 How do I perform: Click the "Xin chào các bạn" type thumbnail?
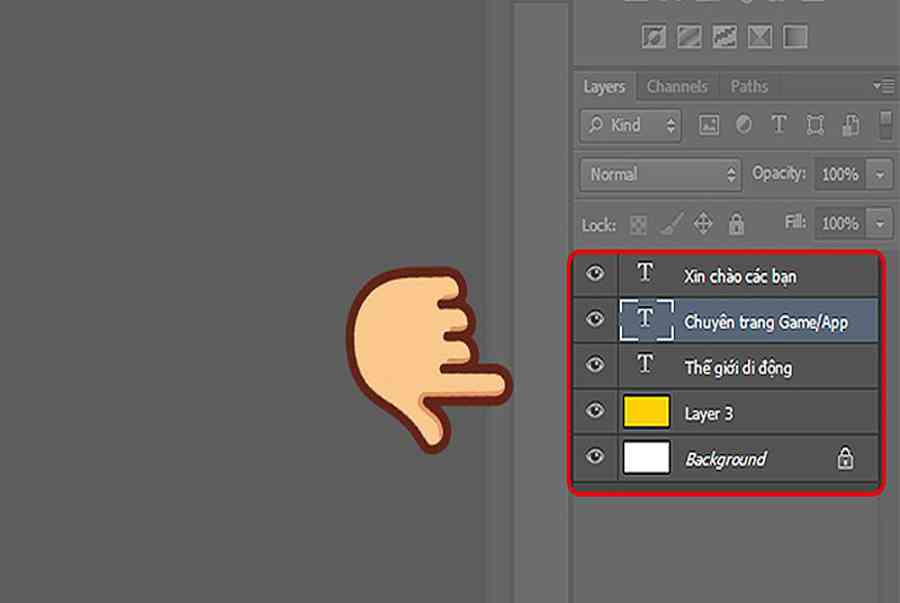(x=646, y=273)
